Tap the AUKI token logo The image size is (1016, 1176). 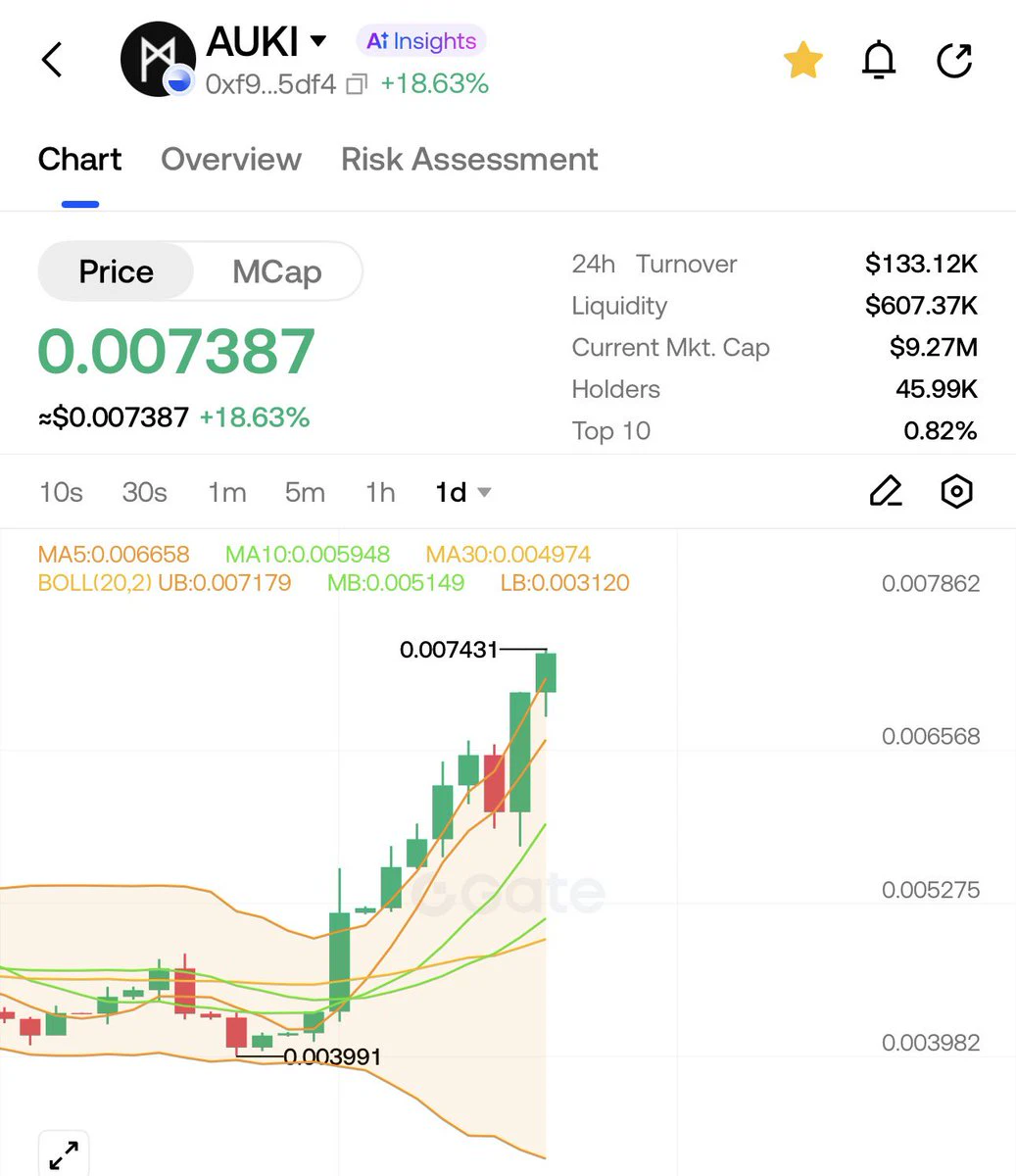click(158, 60)
